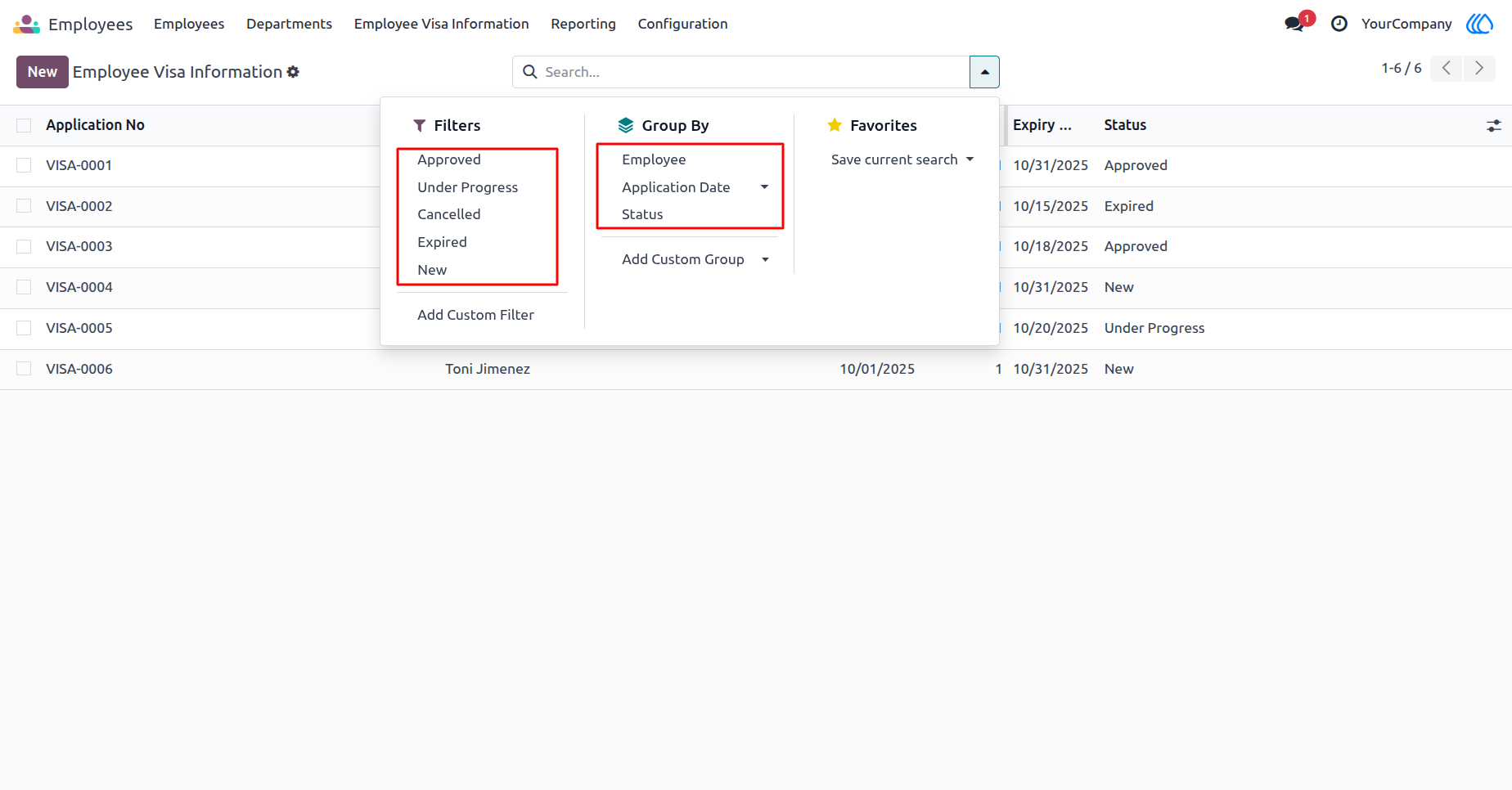The width and height of the screenshot is (1512, 790).
Task: Apply the Cancelled filter
Action: tap(449, 214)
